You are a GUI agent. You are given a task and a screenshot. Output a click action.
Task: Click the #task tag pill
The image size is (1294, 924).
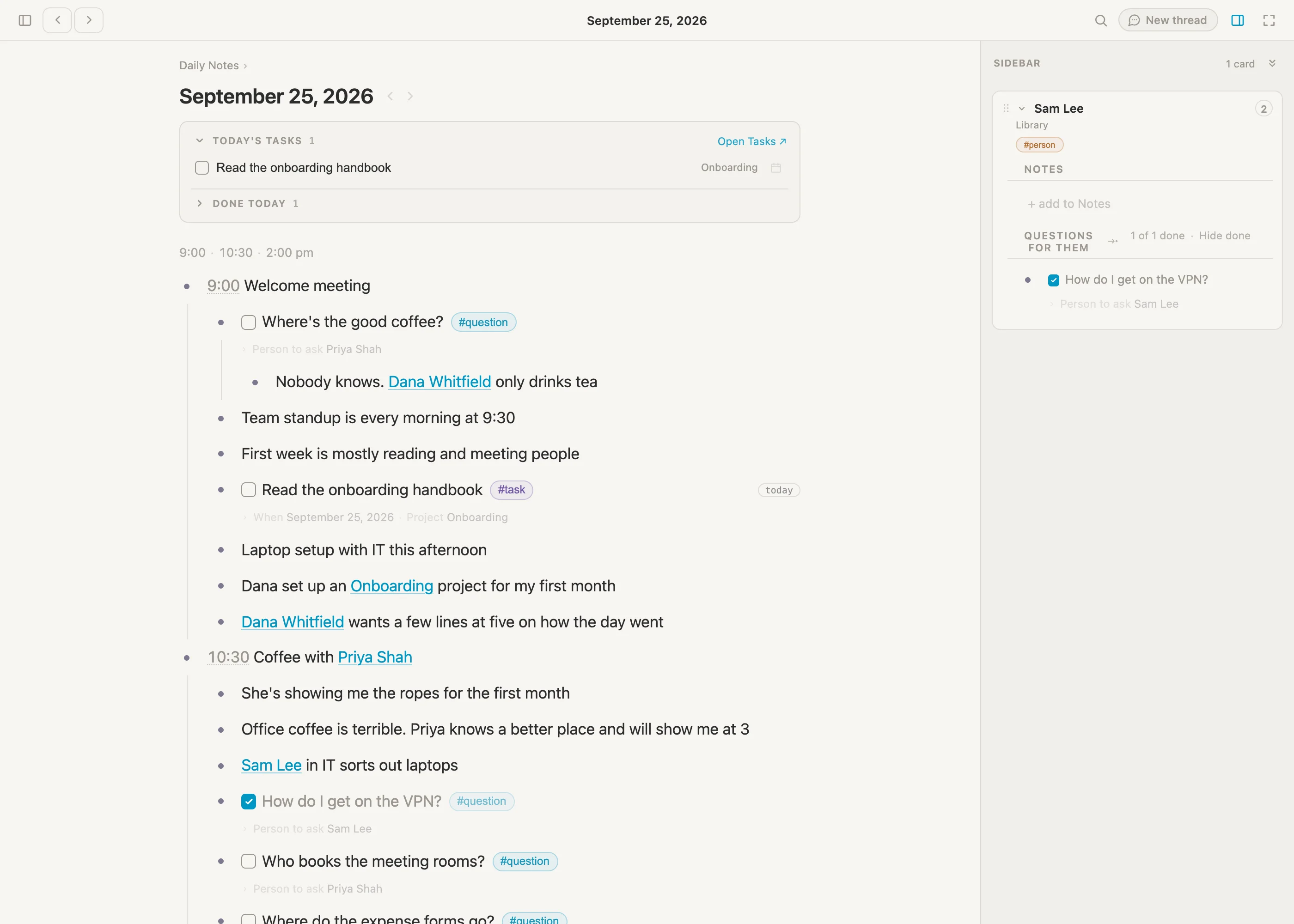(511, 490)
